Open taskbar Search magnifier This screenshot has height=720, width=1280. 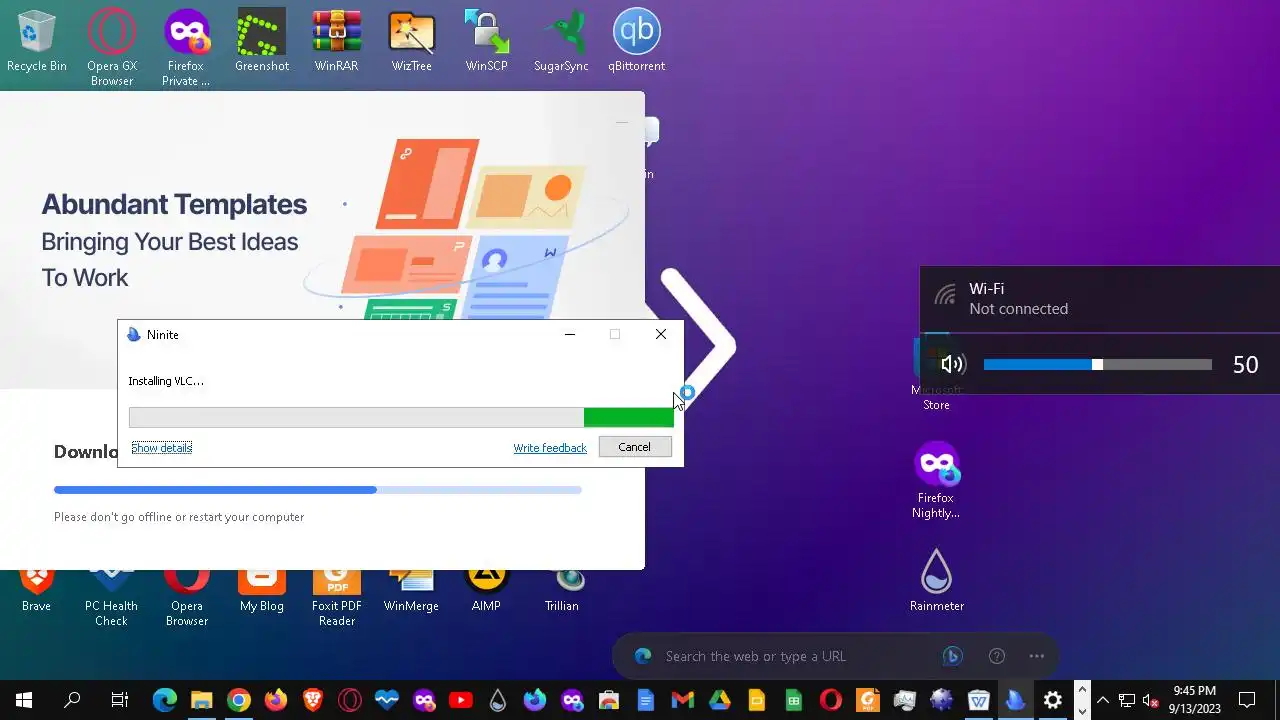coord(72,700)
